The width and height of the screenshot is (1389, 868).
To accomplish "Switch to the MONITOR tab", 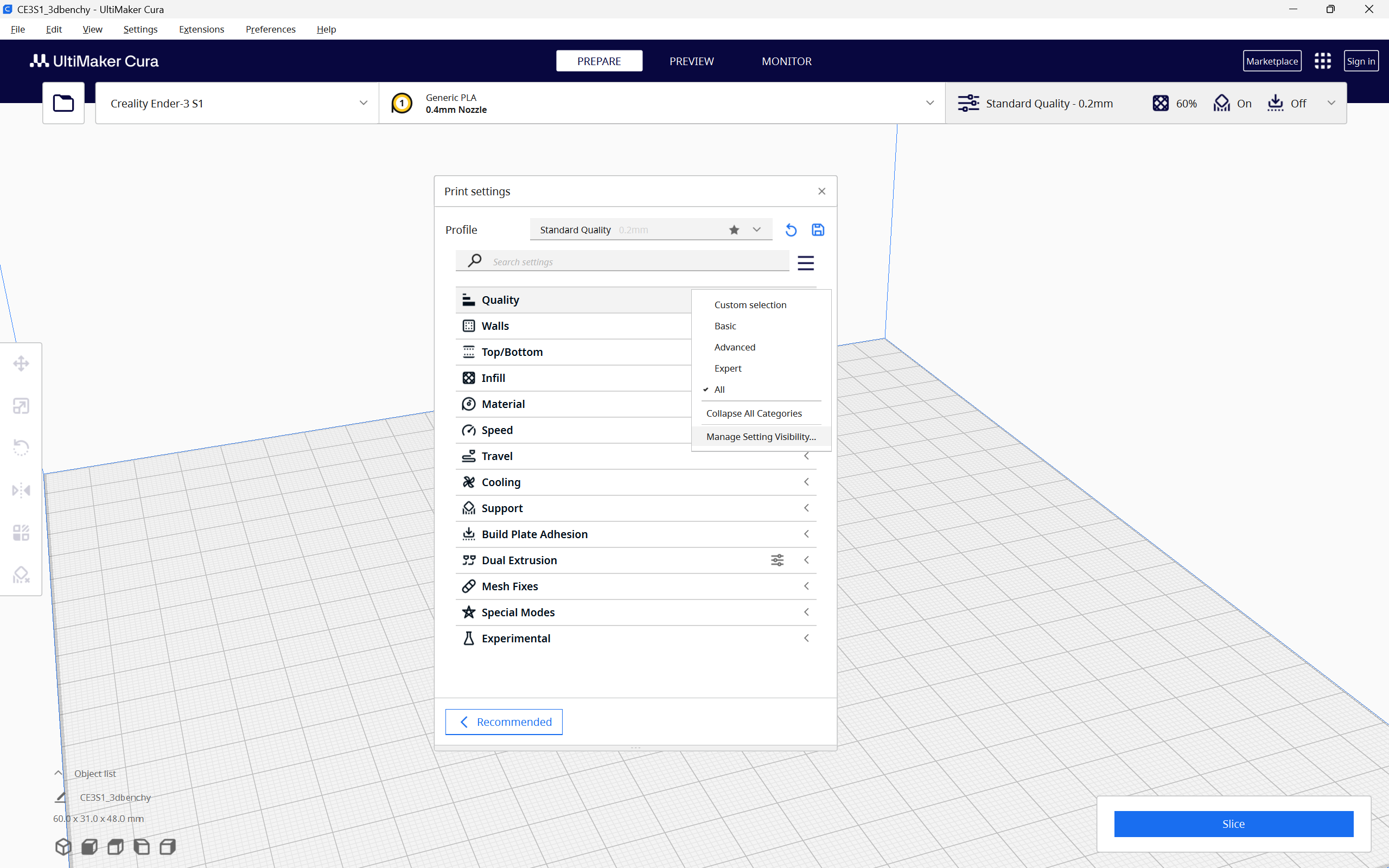I will (x=786, y=61).
